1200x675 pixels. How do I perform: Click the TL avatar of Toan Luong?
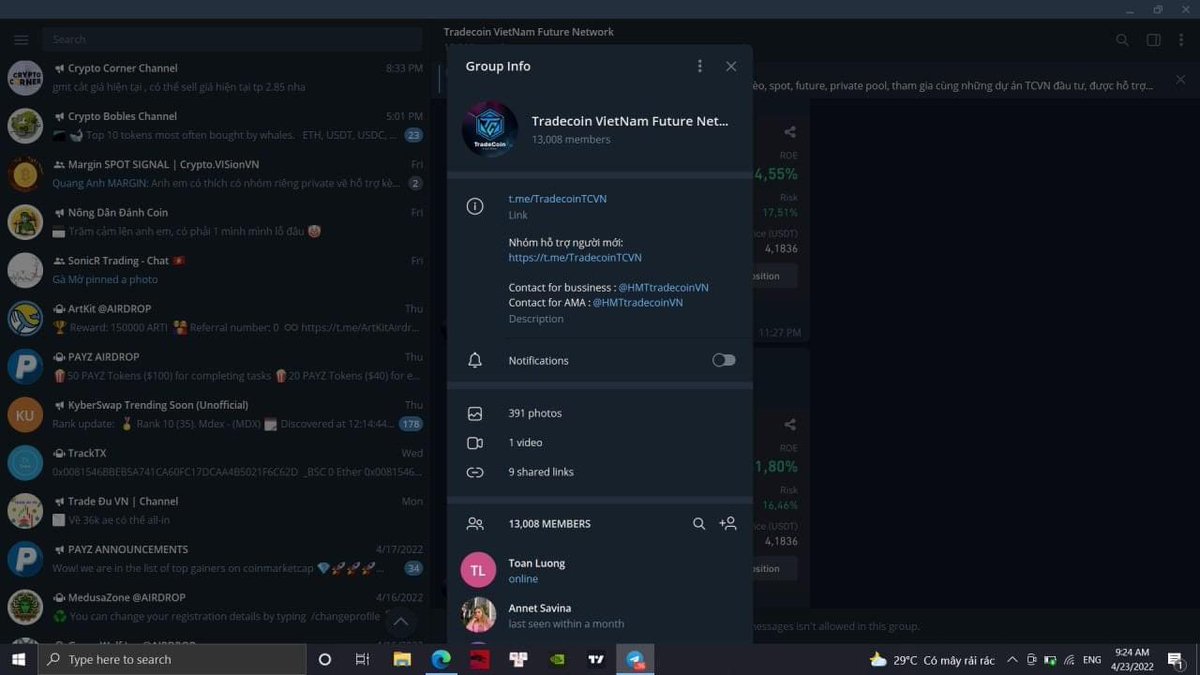478,570
